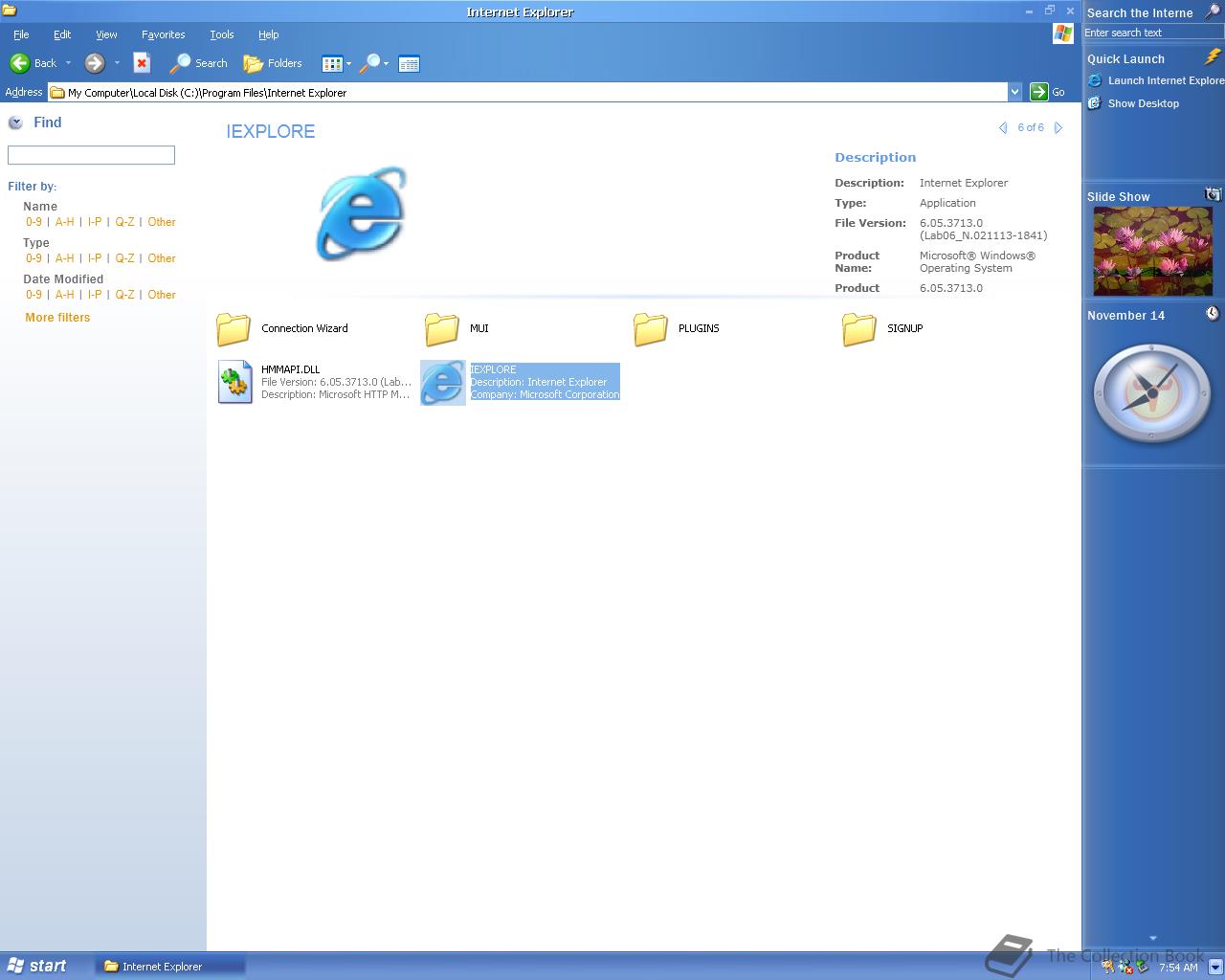This screenshot has width=1225, height=980.
Task: Go to next item arrow in preview
Action: point(1058,127)
